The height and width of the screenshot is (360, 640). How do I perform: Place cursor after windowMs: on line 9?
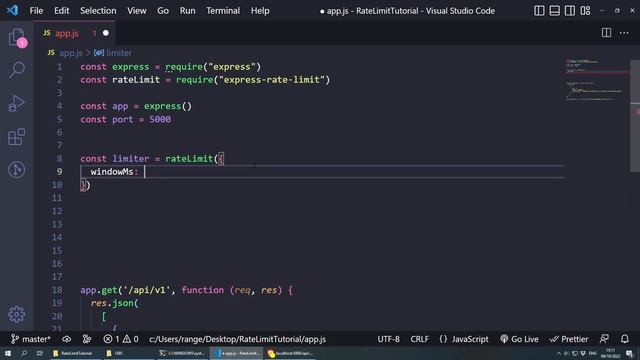pos(144,172)
